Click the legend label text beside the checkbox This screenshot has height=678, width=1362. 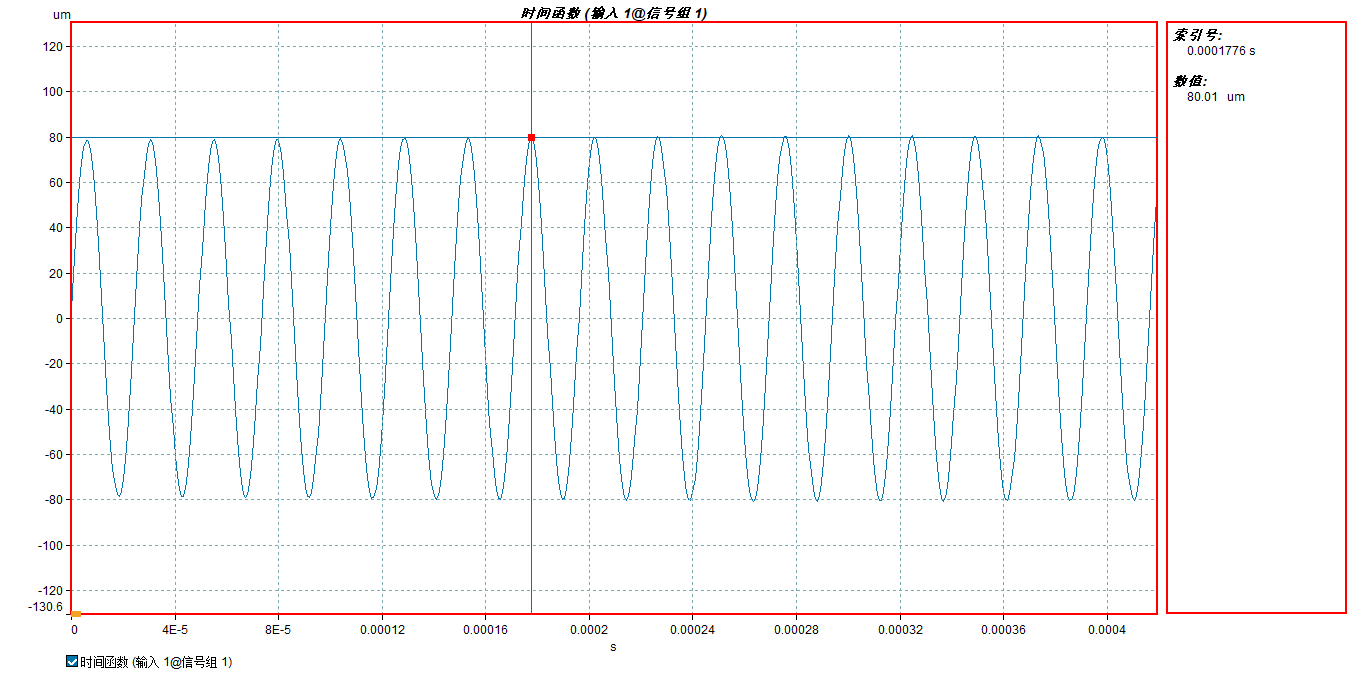156,662
